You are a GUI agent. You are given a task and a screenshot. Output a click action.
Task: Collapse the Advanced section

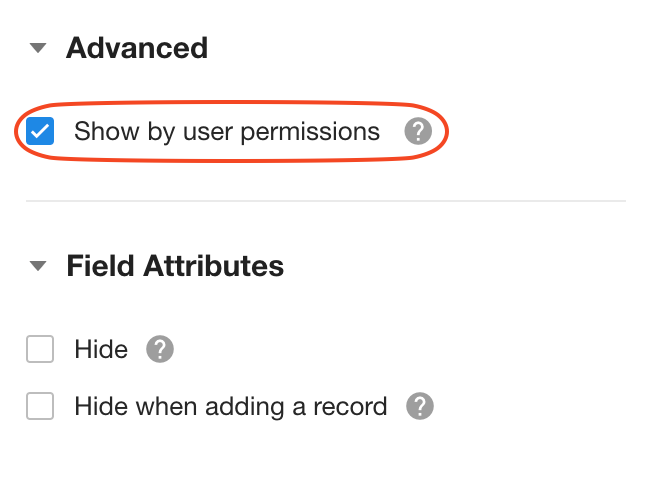click(x=38, y=48)
